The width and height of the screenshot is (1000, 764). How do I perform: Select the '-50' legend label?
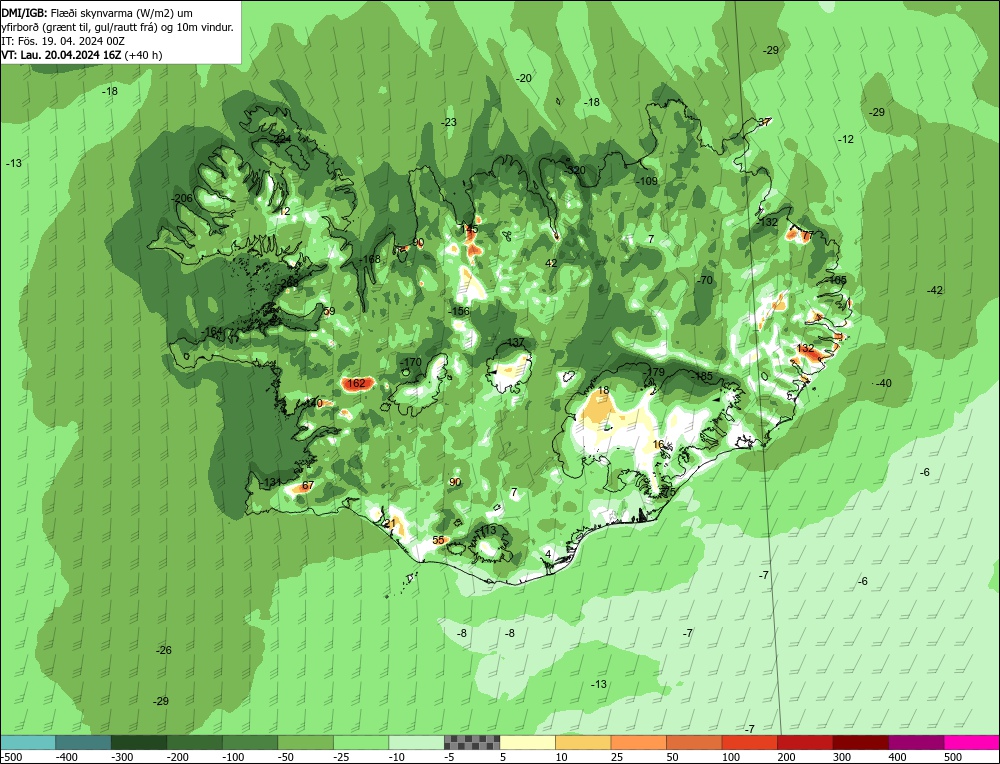pos(286,757)
